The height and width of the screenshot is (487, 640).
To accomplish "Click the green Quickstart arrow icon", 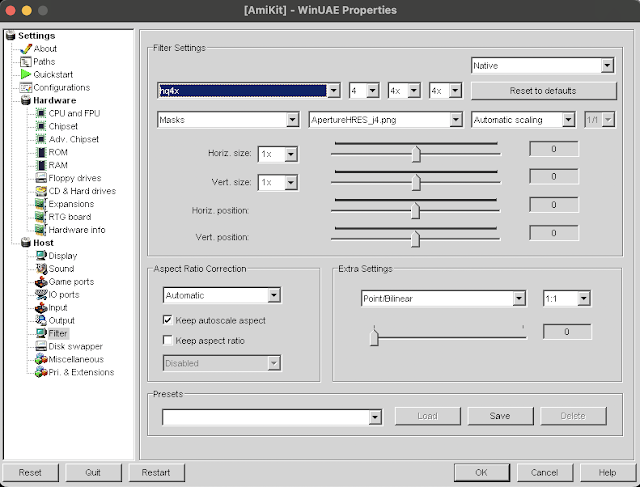I will click(x=25, y=74).
